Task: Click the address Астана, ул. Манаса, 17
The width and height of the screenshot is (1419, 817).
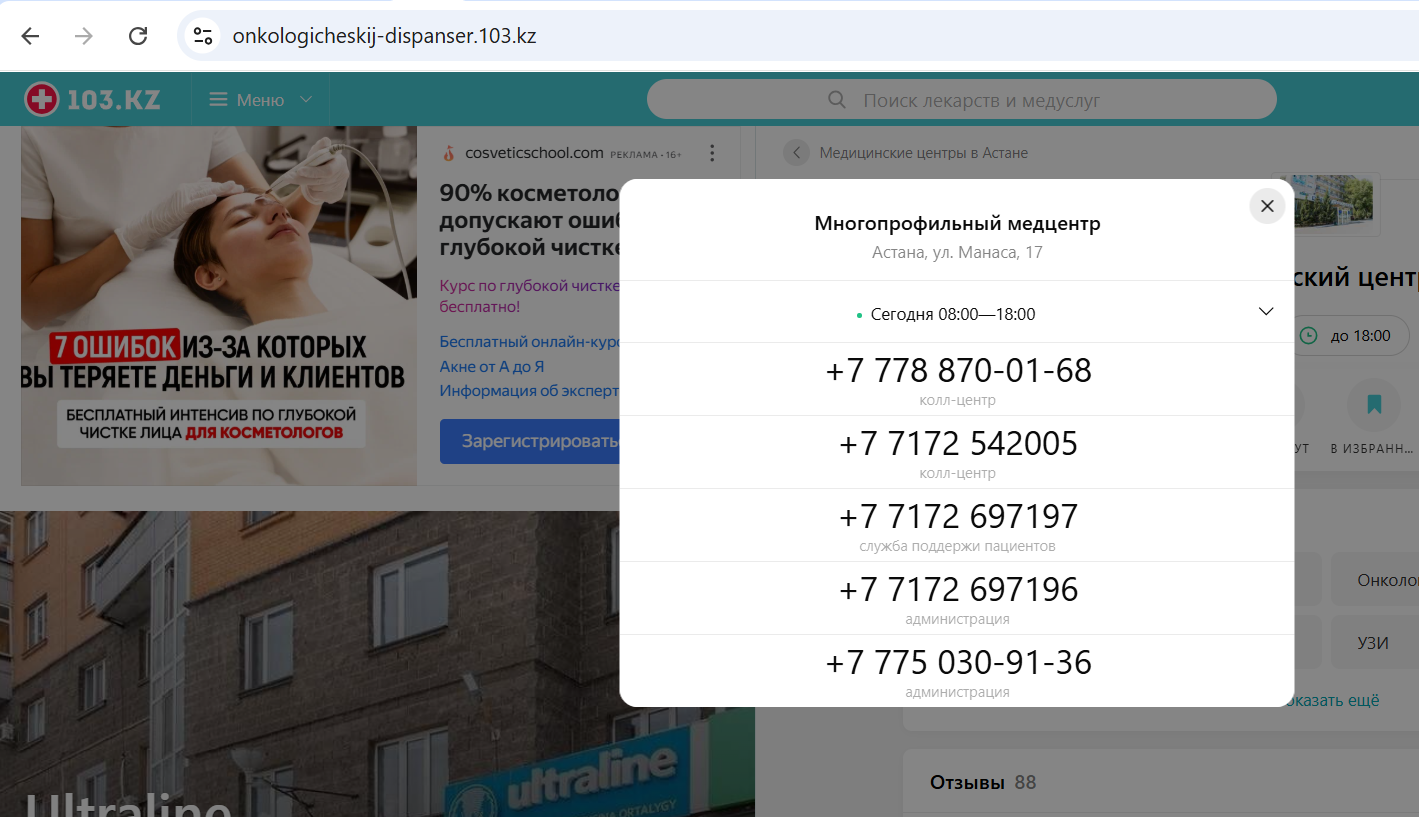Action: 957,252
